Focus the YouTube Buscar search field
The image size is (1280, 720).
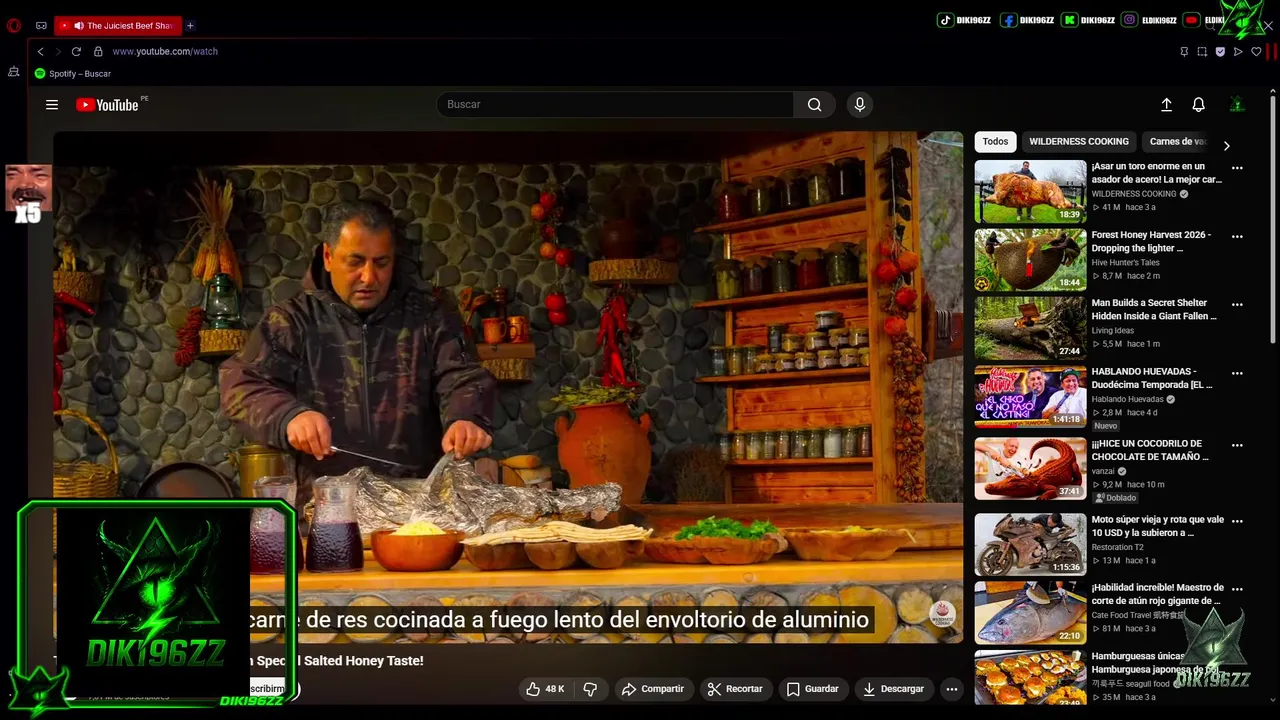(x=615, y=104)
